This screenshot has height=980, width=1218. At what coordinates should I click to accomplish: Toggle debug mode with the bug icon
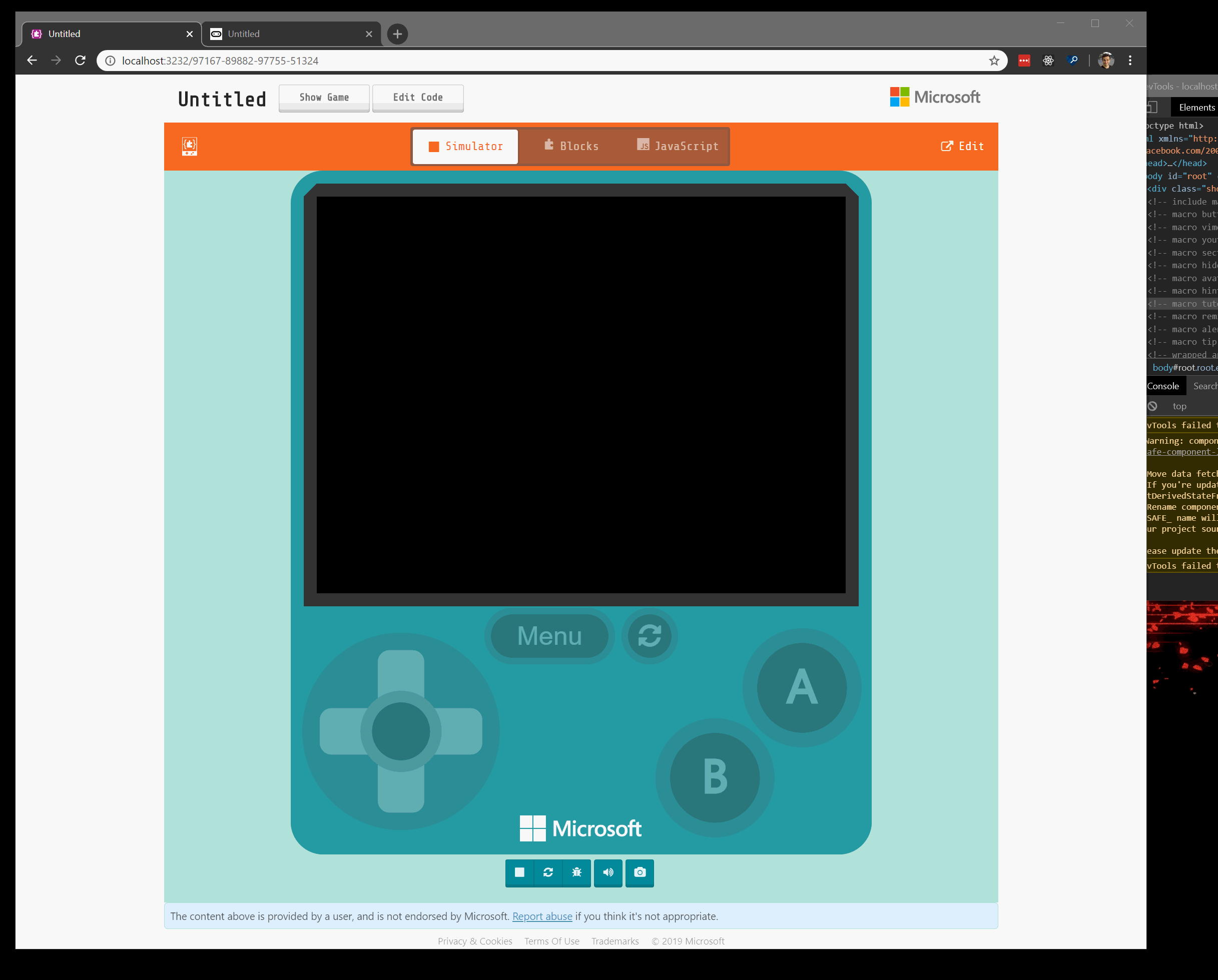click(x=576, y=872)
